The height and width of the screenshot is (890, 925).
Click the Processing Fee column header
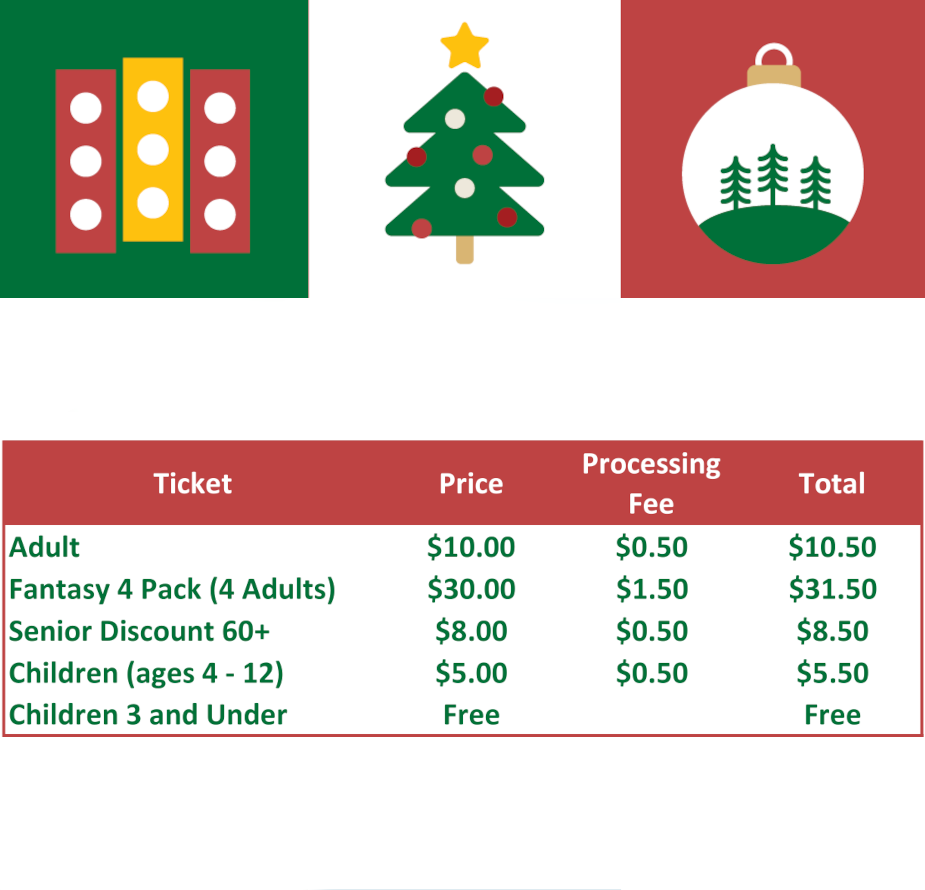coord(651,484)
